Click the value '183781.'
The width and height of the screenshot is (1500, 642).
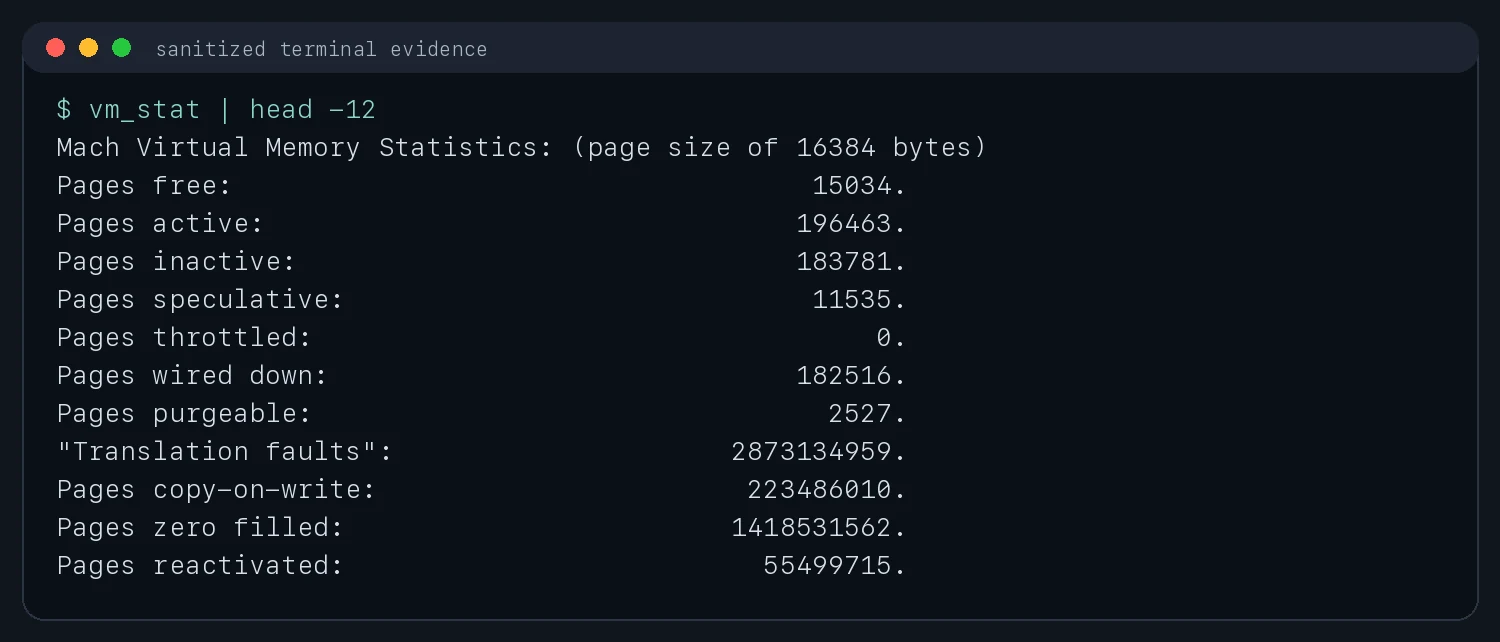[x=851, y=262]
